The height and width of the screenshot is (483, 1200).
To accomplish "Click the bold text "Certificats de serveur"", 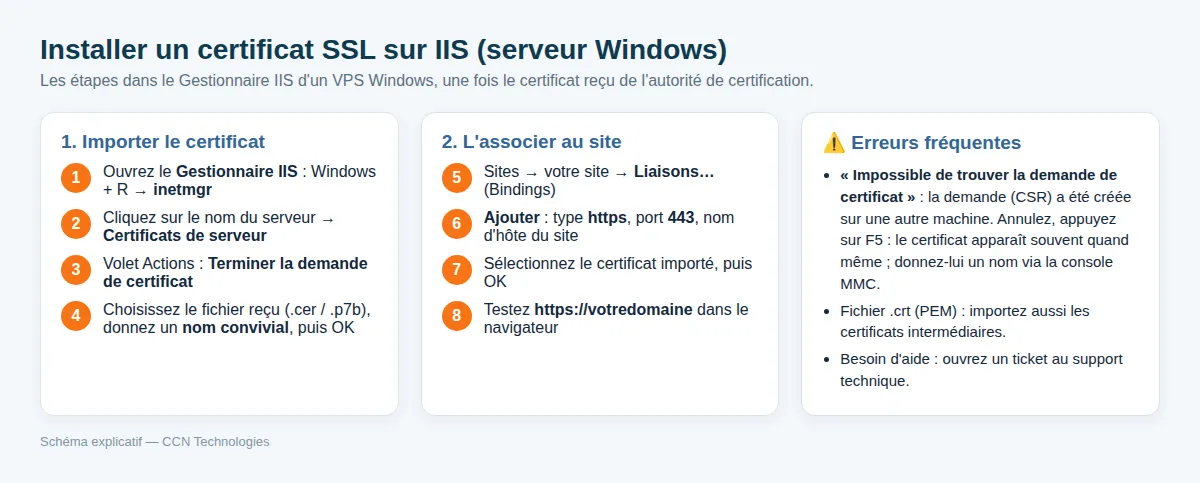I will [185, 235].
